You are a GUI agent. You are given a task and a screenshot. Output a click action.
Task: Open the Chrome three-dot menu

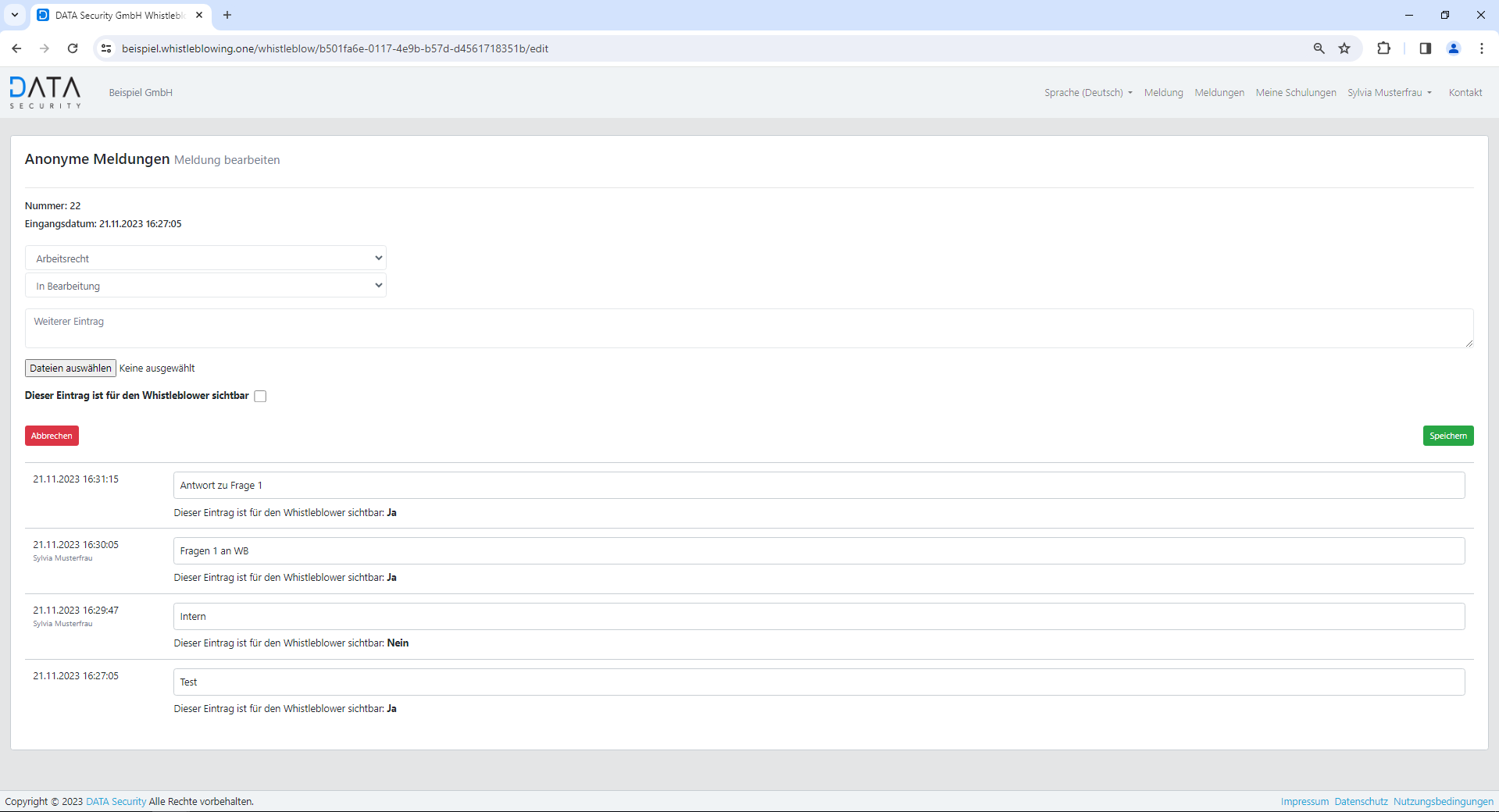(1481, 48)
